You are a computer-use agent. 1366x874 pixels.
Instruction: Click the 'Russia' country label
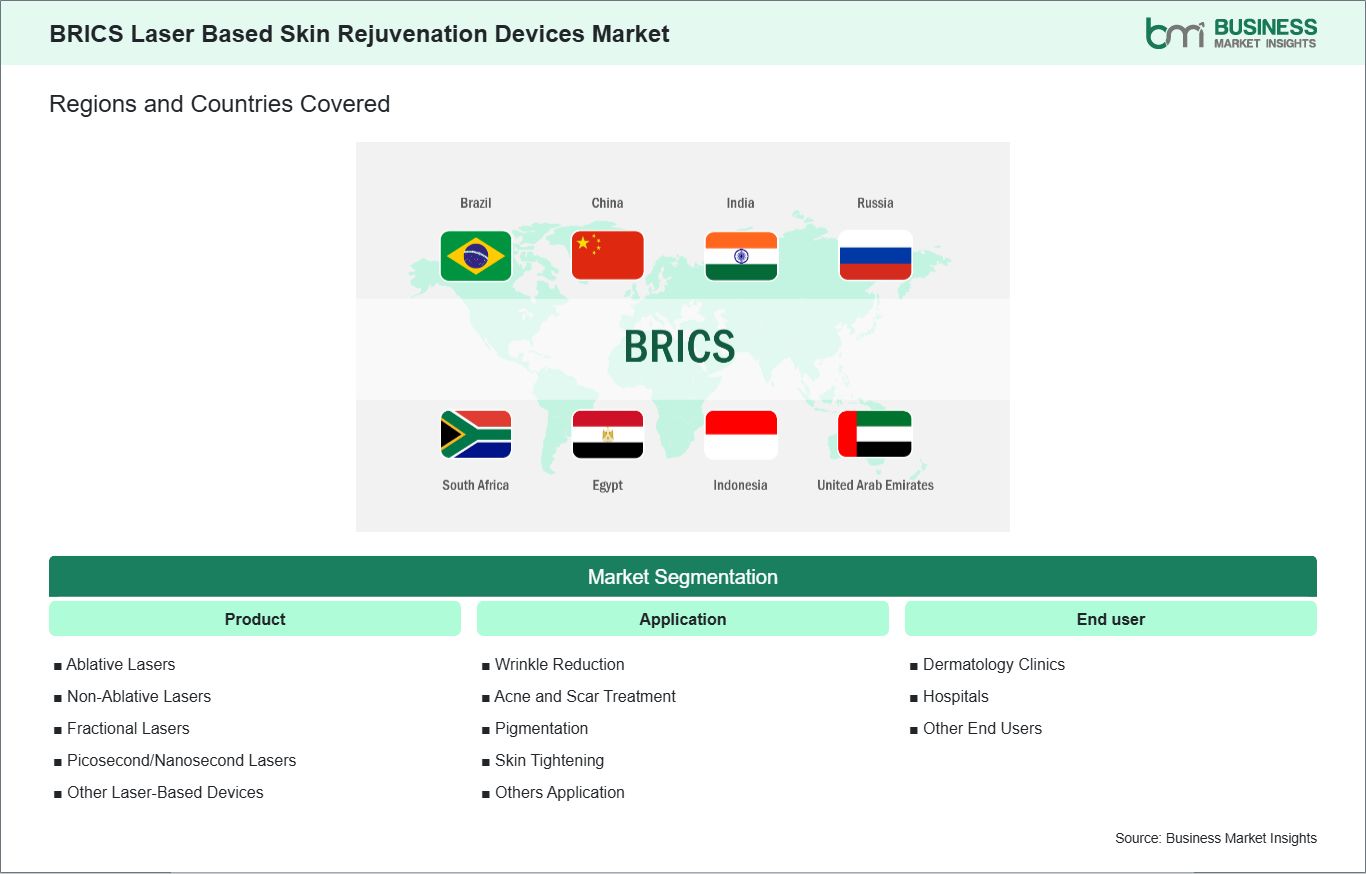(875, 203)
